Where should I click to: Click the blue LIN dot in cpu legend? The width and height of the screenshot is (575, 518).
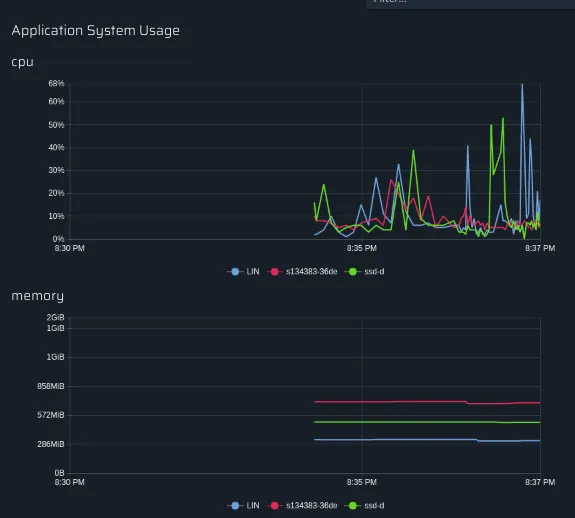tap(235, 272)
